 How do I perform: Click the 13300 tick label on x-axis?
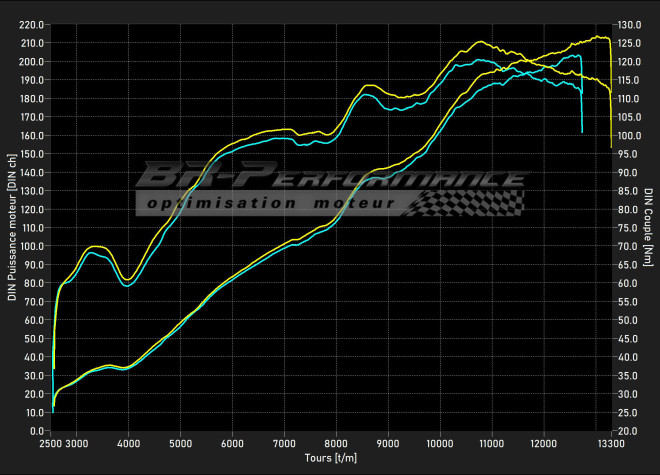610,442
